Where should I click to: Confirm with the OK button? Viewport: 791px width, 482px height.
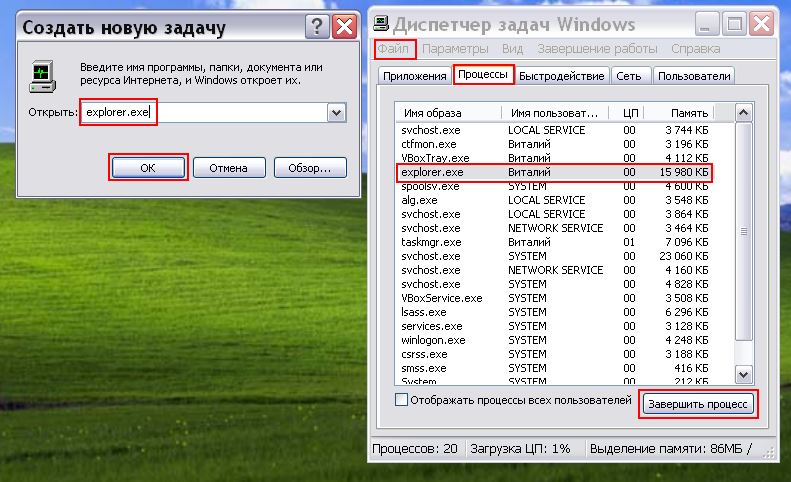tap(148, 168)
